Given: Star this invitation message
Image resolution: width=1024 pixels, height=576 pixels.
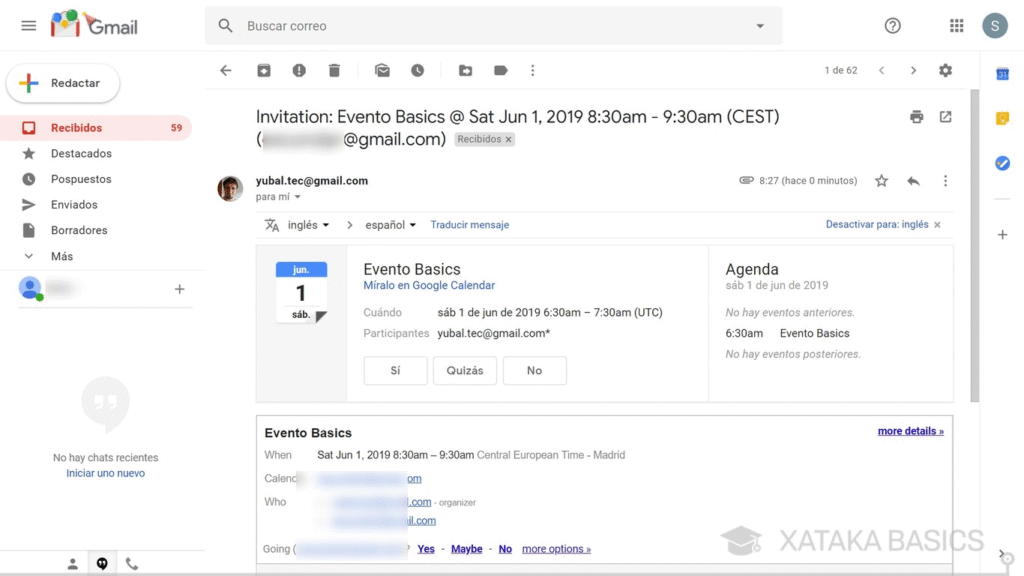Looking at the screenshot, I should coord(881,181).
